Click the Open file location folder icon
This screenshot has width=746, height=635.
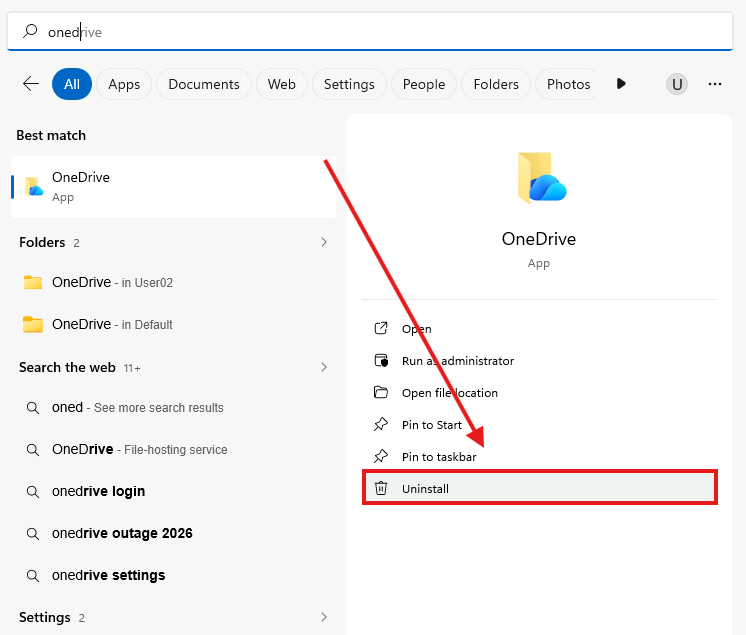click(x=381, y=392)
